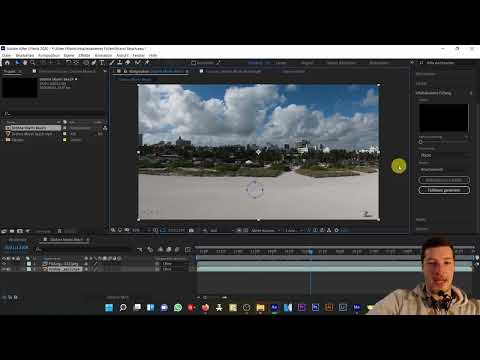This screenshot has width=480, height=360.
Task: Select the Puppet Pin tool
Action: [x=147, y=63]
